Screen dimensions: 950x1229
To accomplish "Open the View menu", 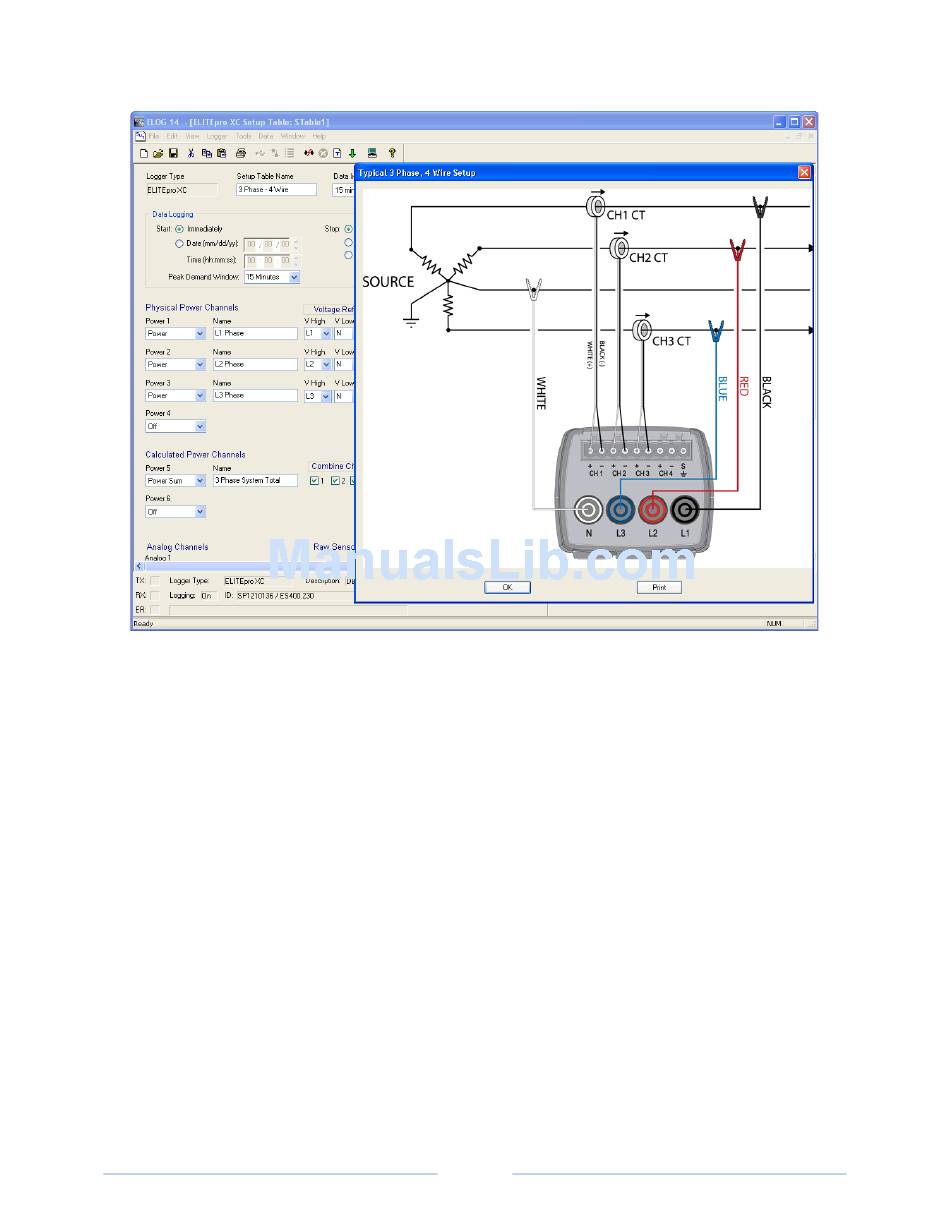I will click(x=192, y=136).
